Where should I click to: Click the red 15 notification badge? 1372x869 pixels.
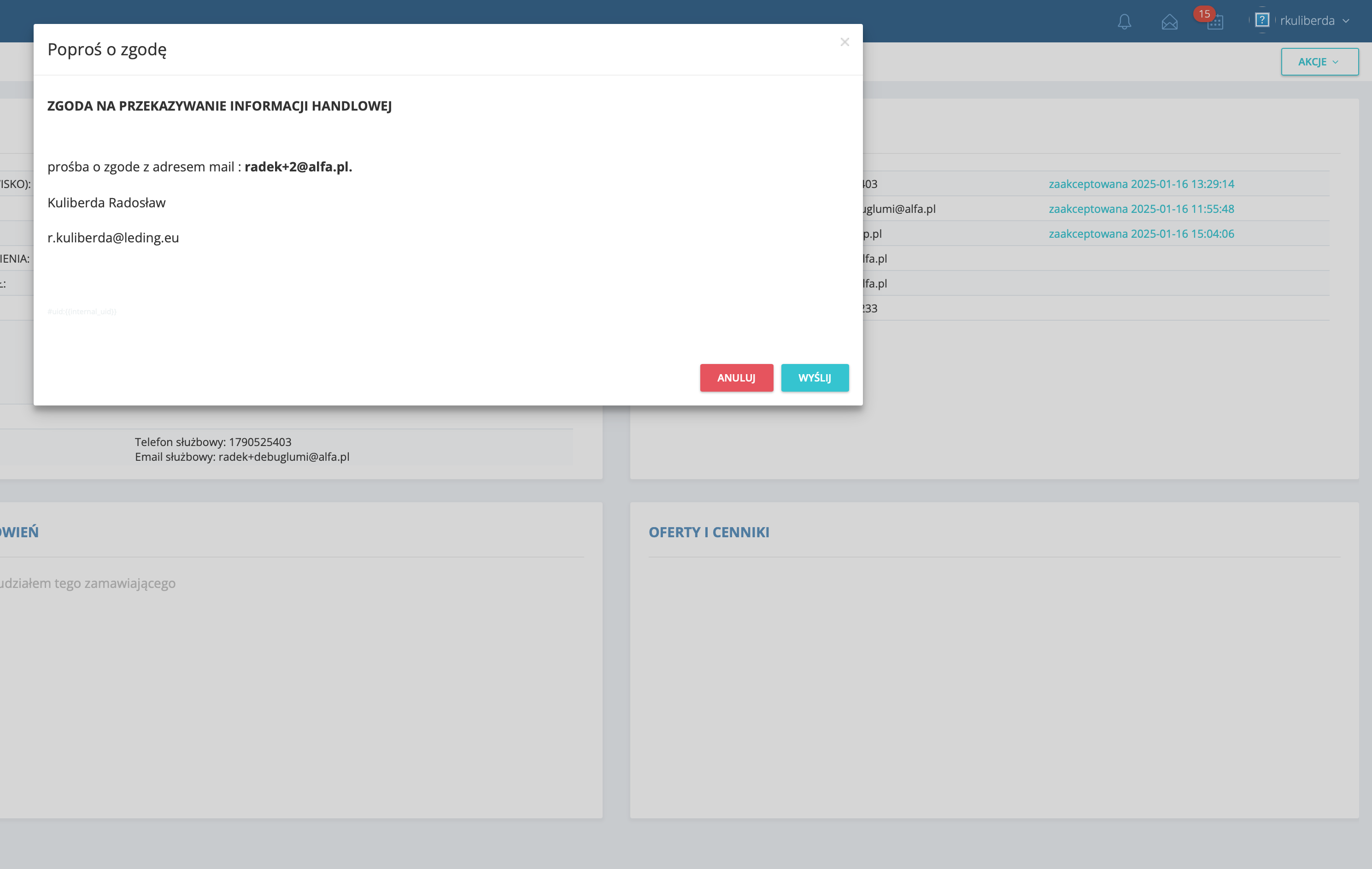coord(1204,14)
